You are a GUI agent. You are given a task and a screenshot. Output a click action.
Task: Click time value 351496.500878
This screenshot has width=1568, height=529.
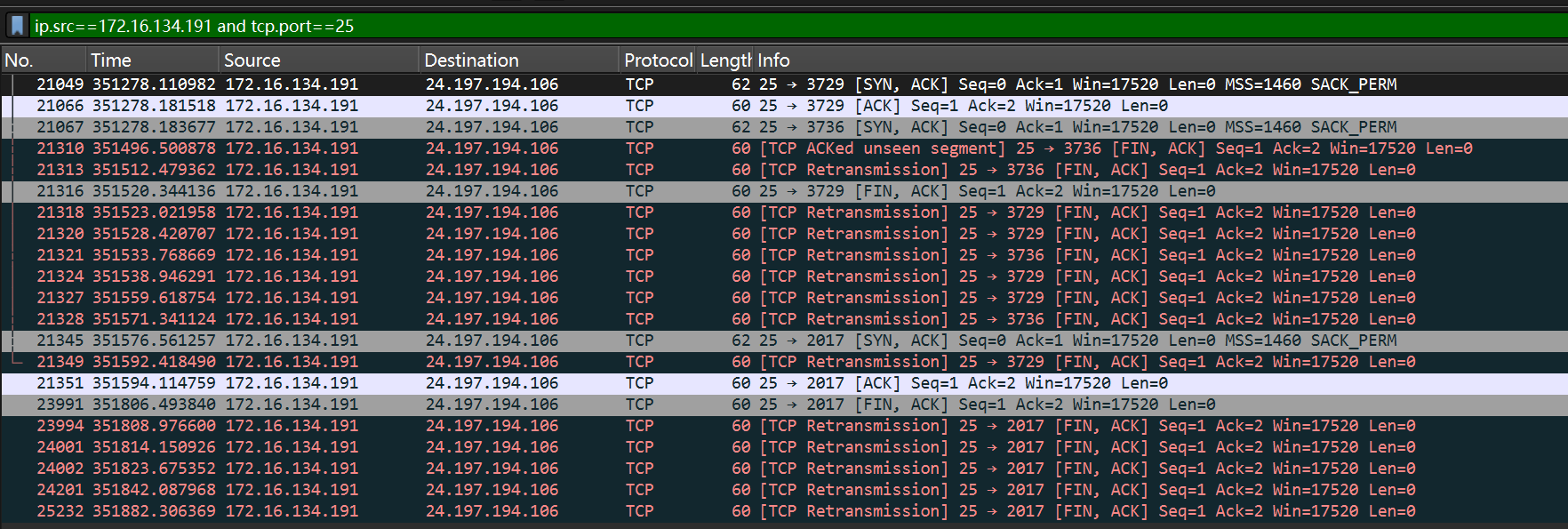[x=154, y=148]
